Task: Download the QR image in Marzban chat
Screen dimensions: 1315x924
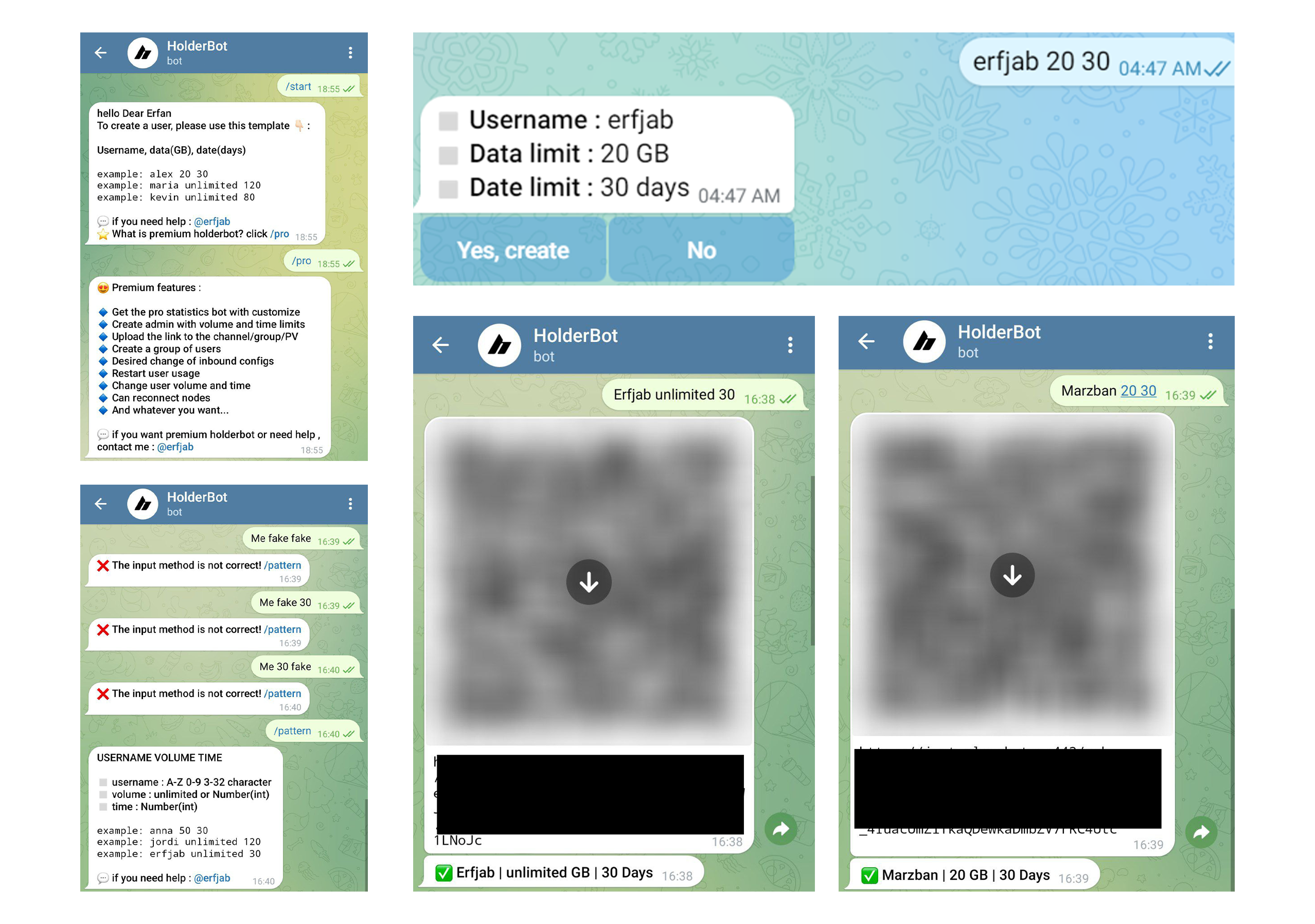Action: (x=1012, y=575)
